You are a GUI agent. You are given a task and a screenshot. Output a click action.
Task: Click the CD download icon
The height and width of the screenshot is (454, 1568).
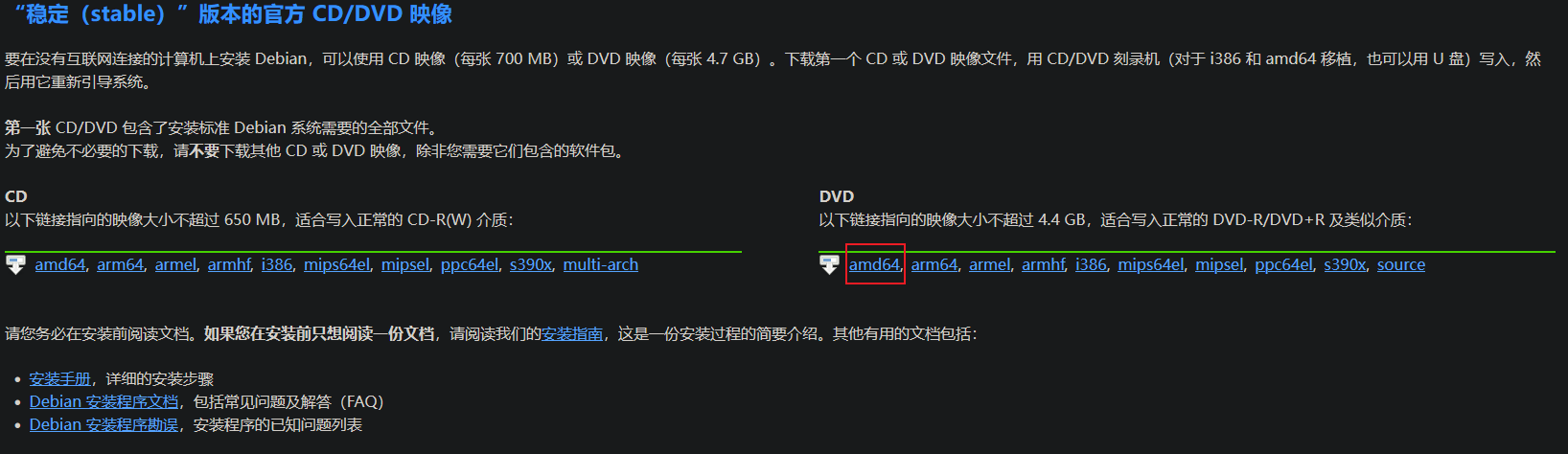coord(15,265)
